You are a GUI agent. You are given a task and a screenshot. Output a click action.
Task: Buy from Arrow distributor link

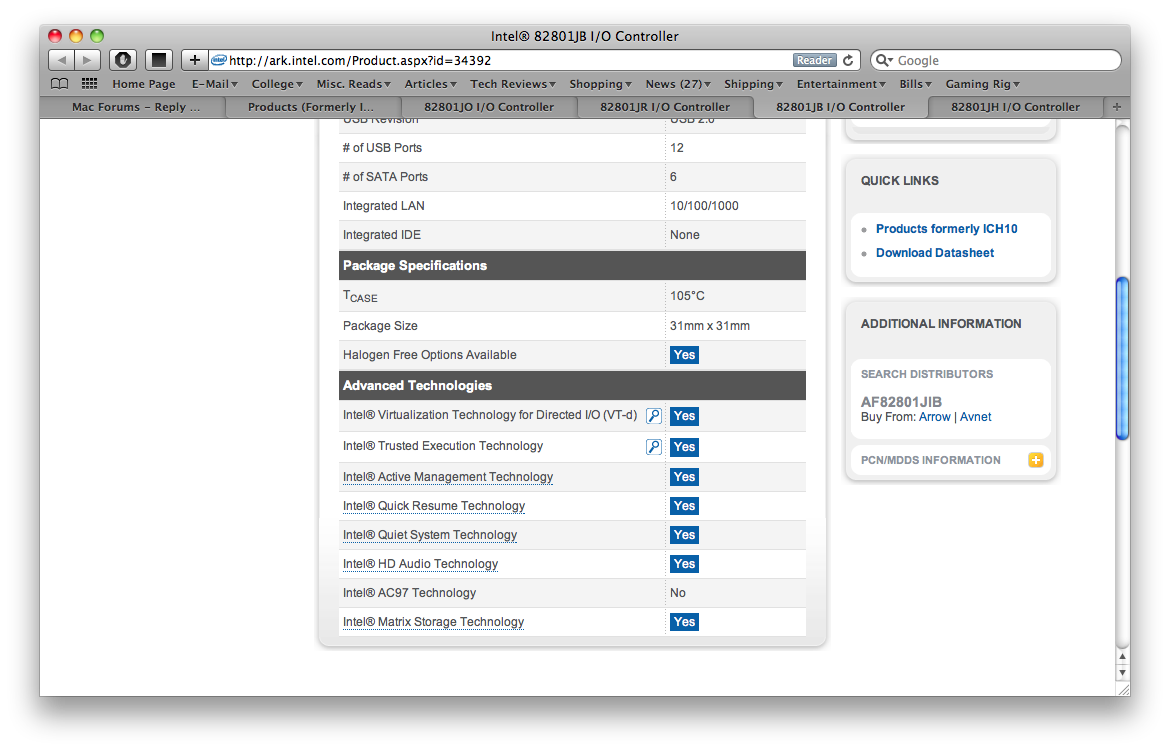[x=934, y=417]
